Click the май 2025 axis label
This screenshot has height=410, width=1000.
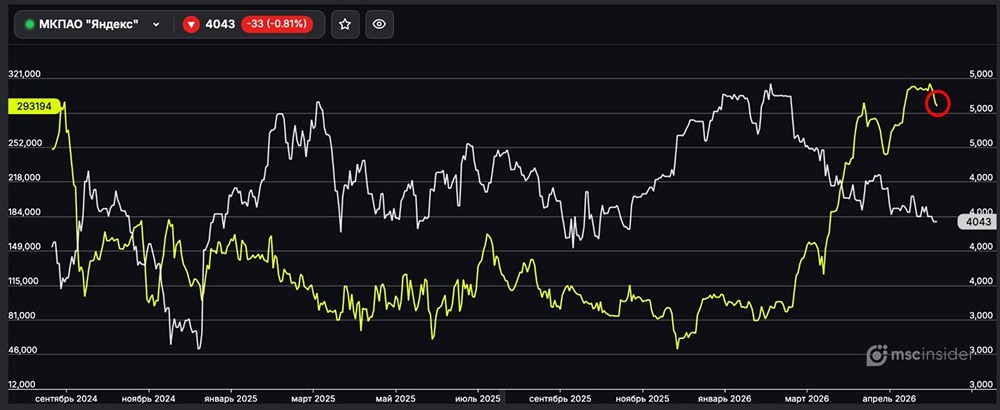[395, 397]
